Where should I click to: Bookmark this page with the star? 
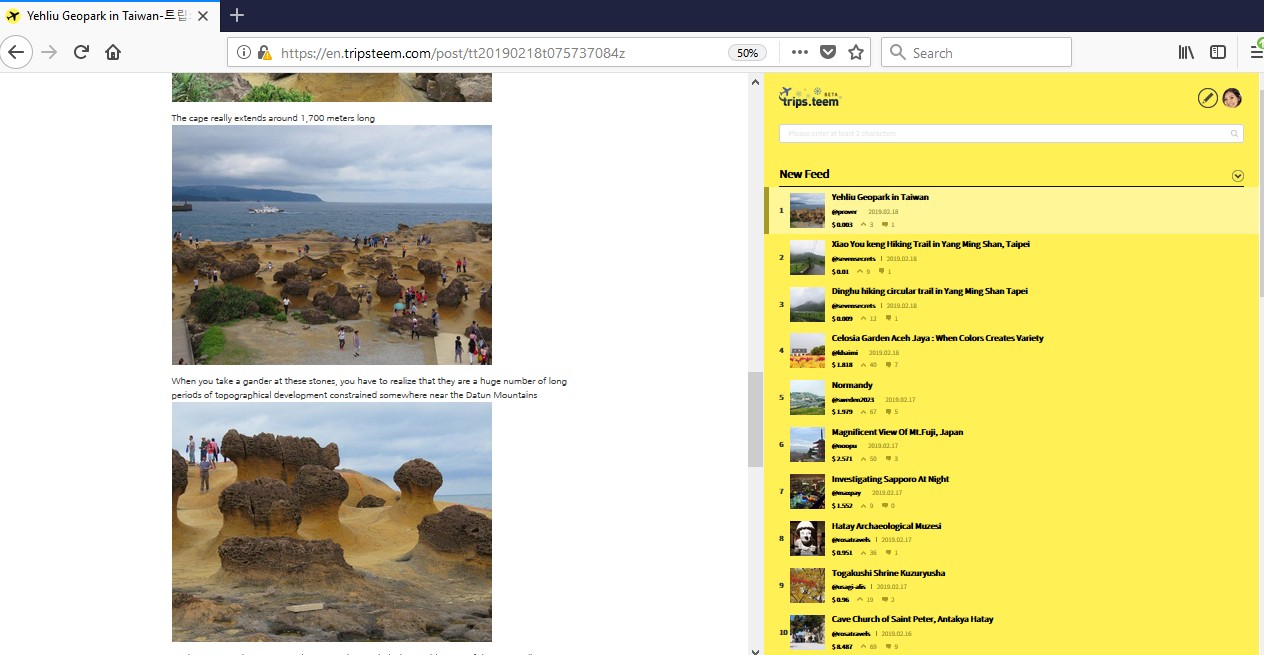pyautogui.click(x=856, y=52)
